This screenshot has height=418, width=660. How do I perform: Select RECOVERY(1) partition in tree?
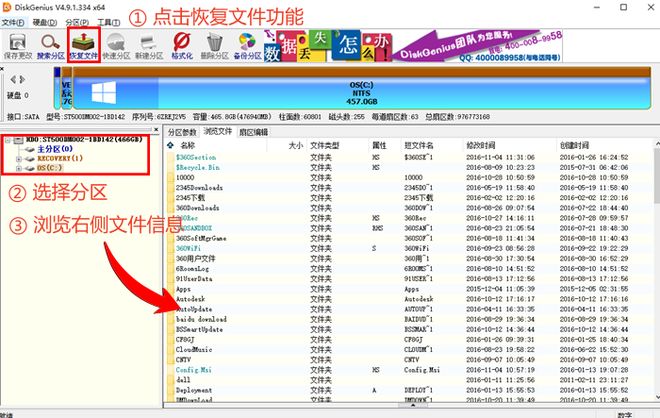pos(60,159)
